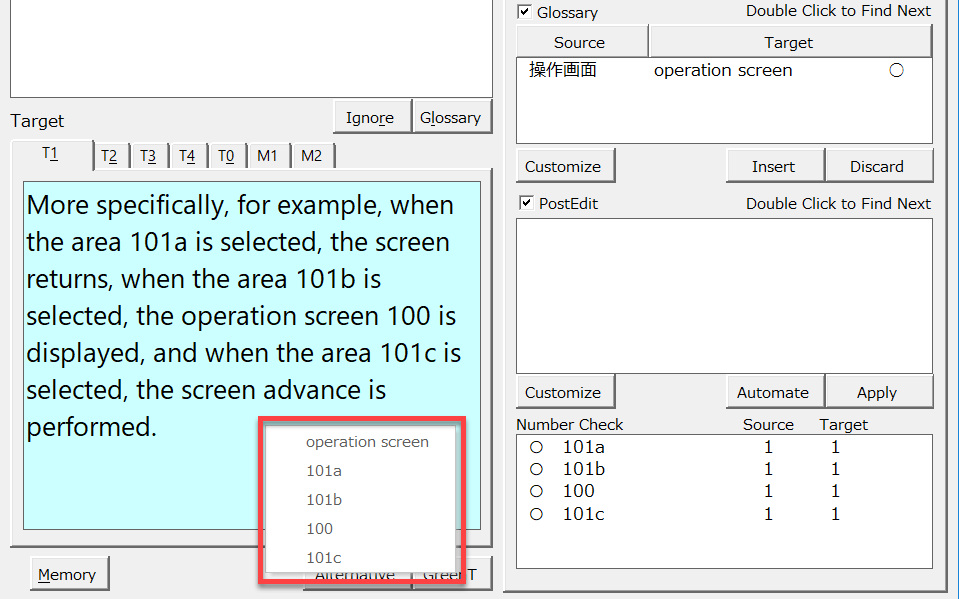Click the Glossary button above target
Image resolution: width=959 pixels, height=599 pixels.
[450, 117]
